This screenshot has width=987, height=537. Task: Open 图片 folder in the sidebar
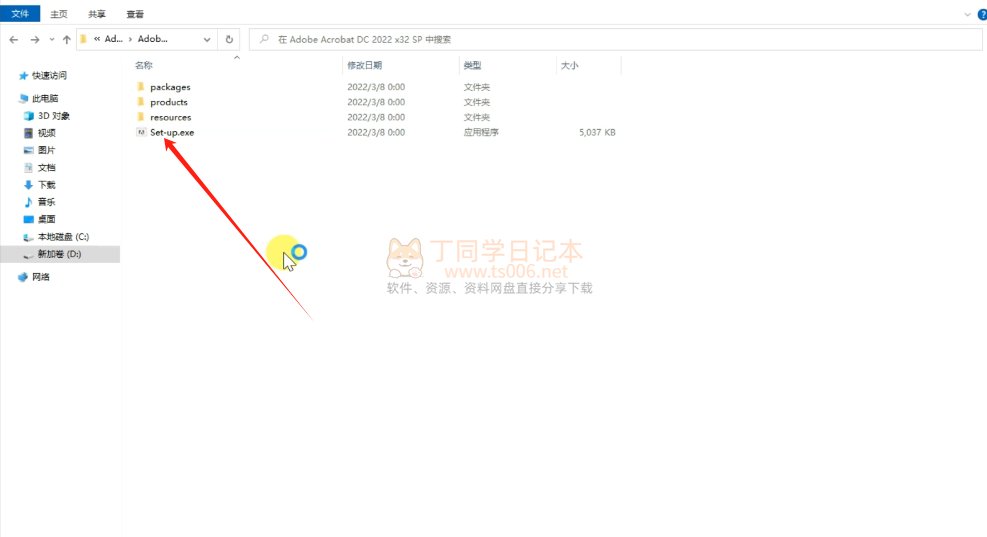[x=47, y=150]
